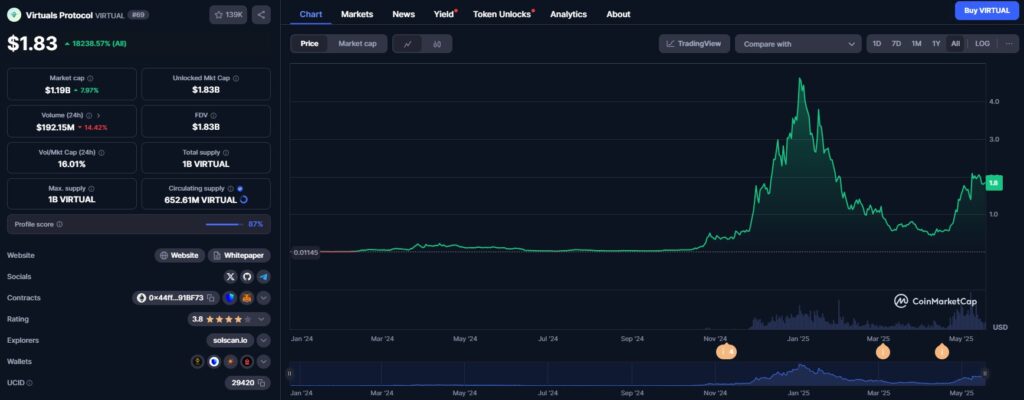Open the X (Twitter) social link
Screen dimensions: 1024x400
(x=230, y=276)
